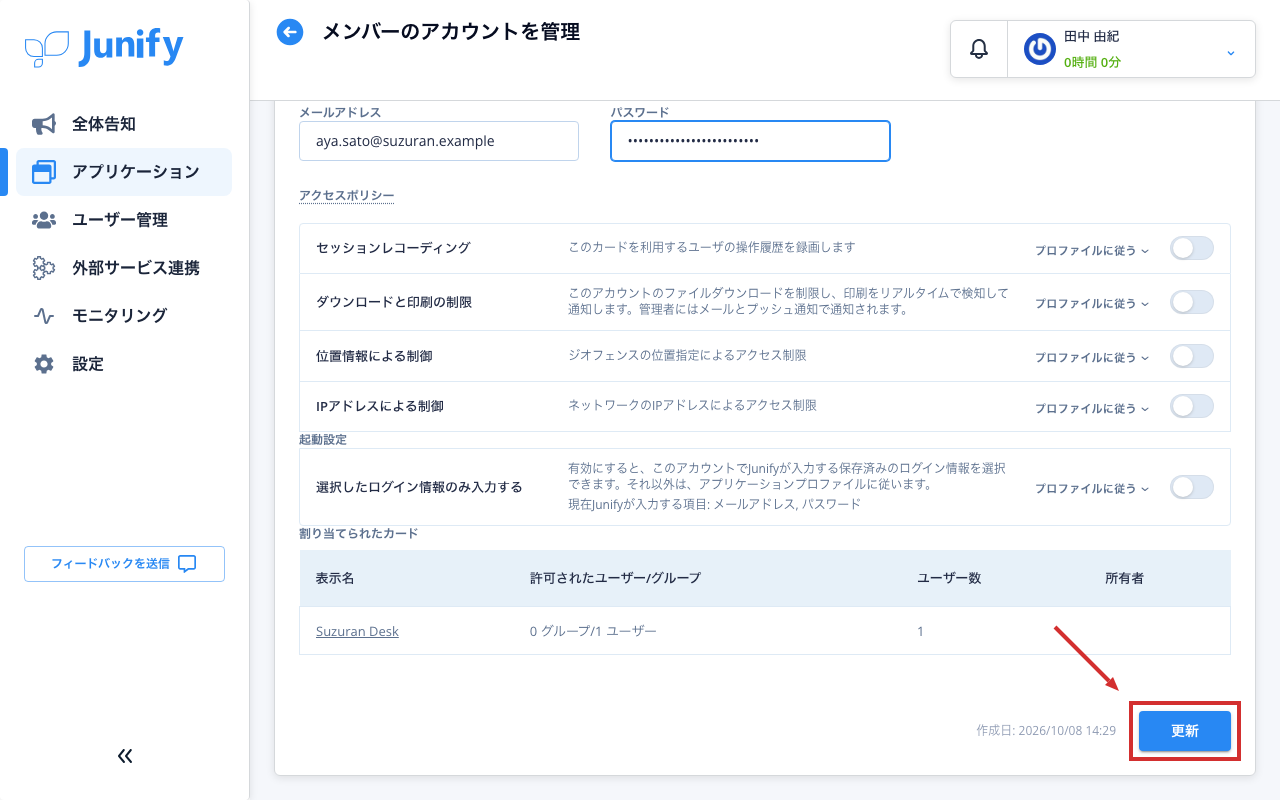Open プロファイルに従う dropdown for セッションレコーディング
This screenshot has height=800, width=1280.
point(1092,250)
